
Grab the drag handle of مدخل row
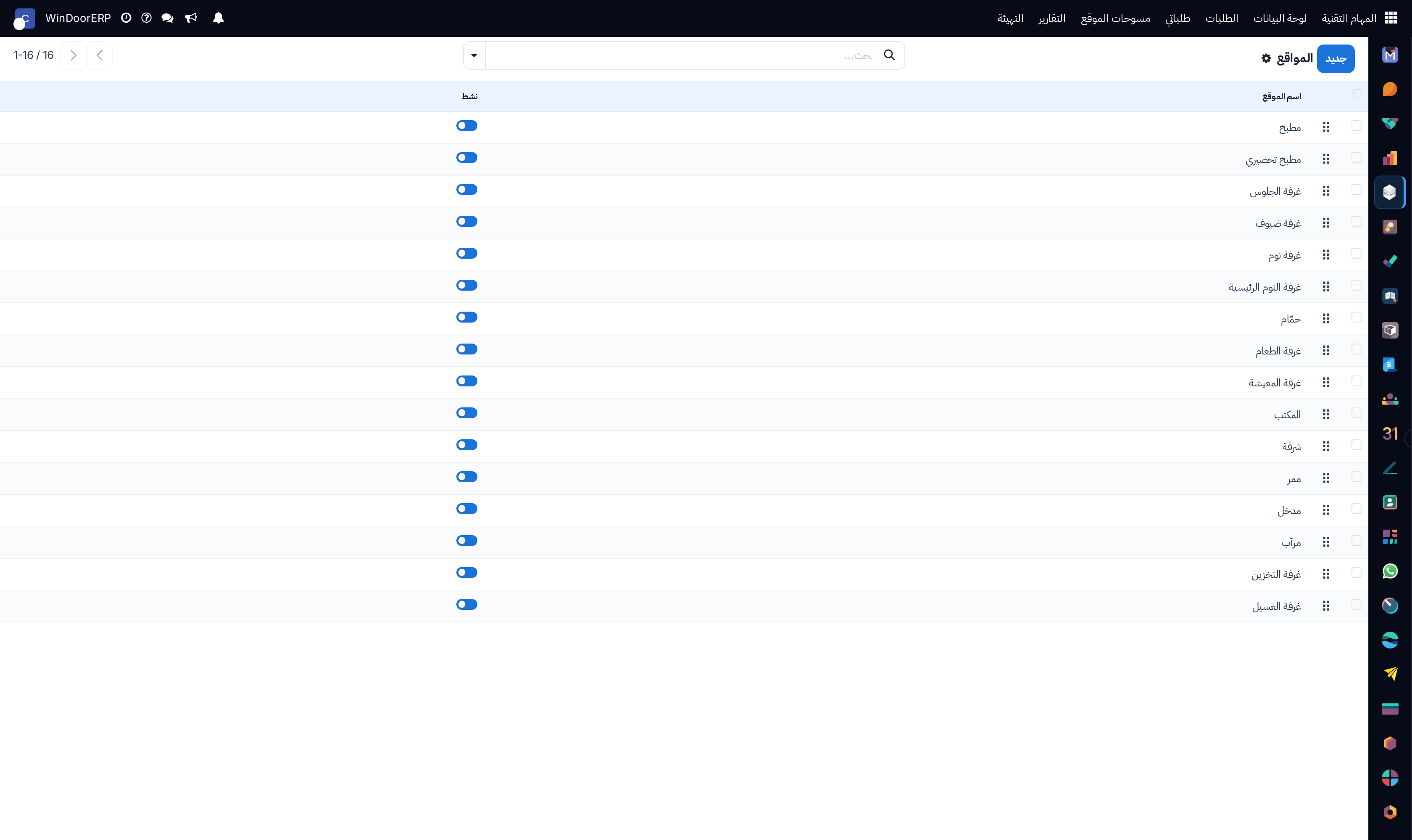pos(1326,511)
